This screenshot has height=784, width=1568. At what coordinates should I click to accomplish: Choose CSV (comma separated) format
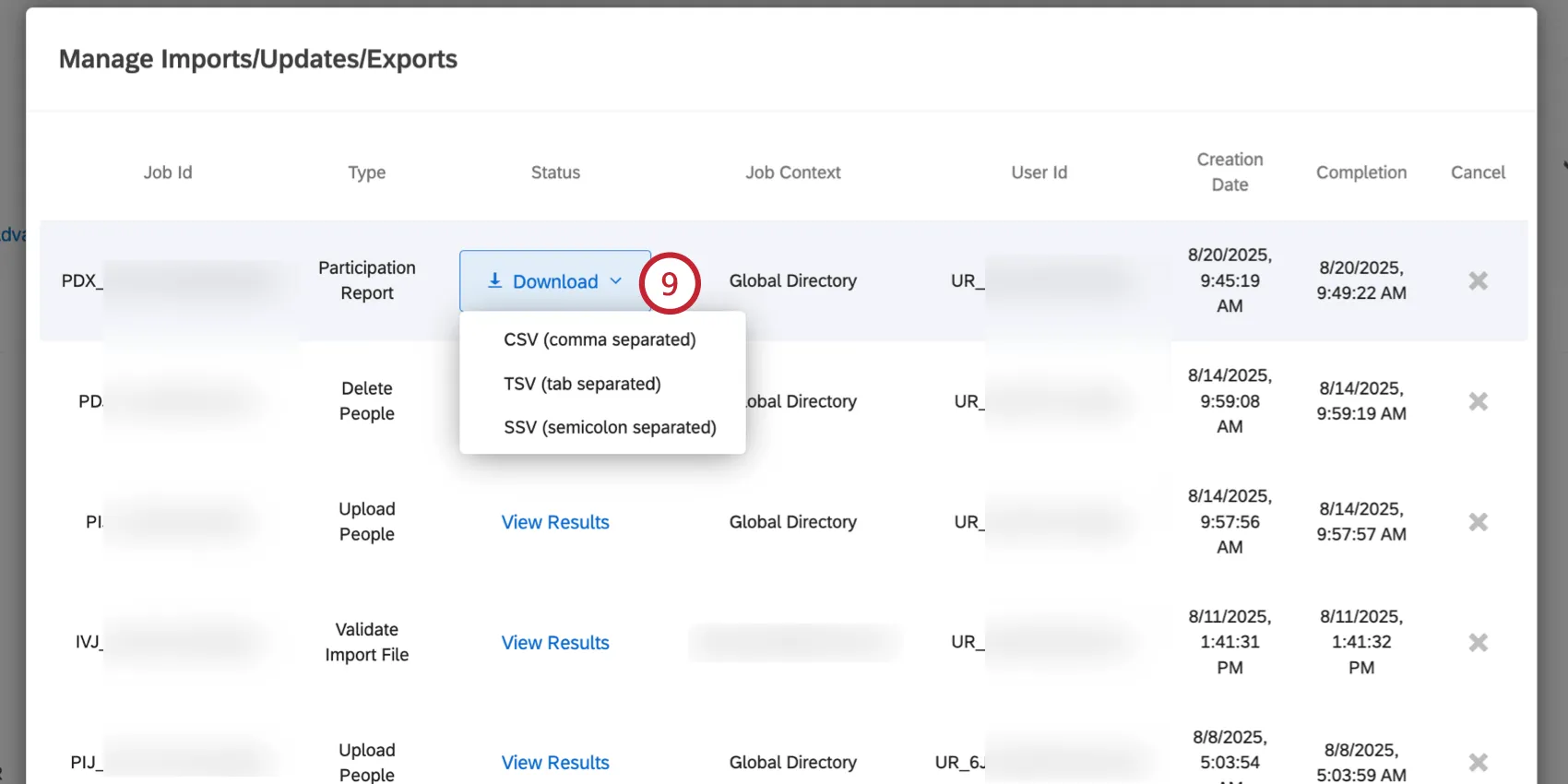pyautogui.click(x=600, y=339)
